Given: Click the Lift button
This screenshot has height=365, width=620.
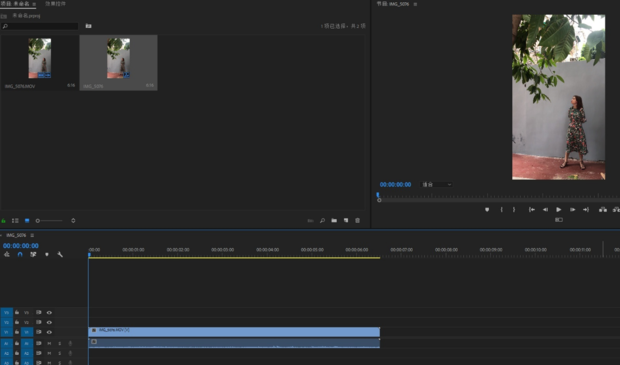Looking at the screenshot, I should pyautogui.click(x=603, y=210).
